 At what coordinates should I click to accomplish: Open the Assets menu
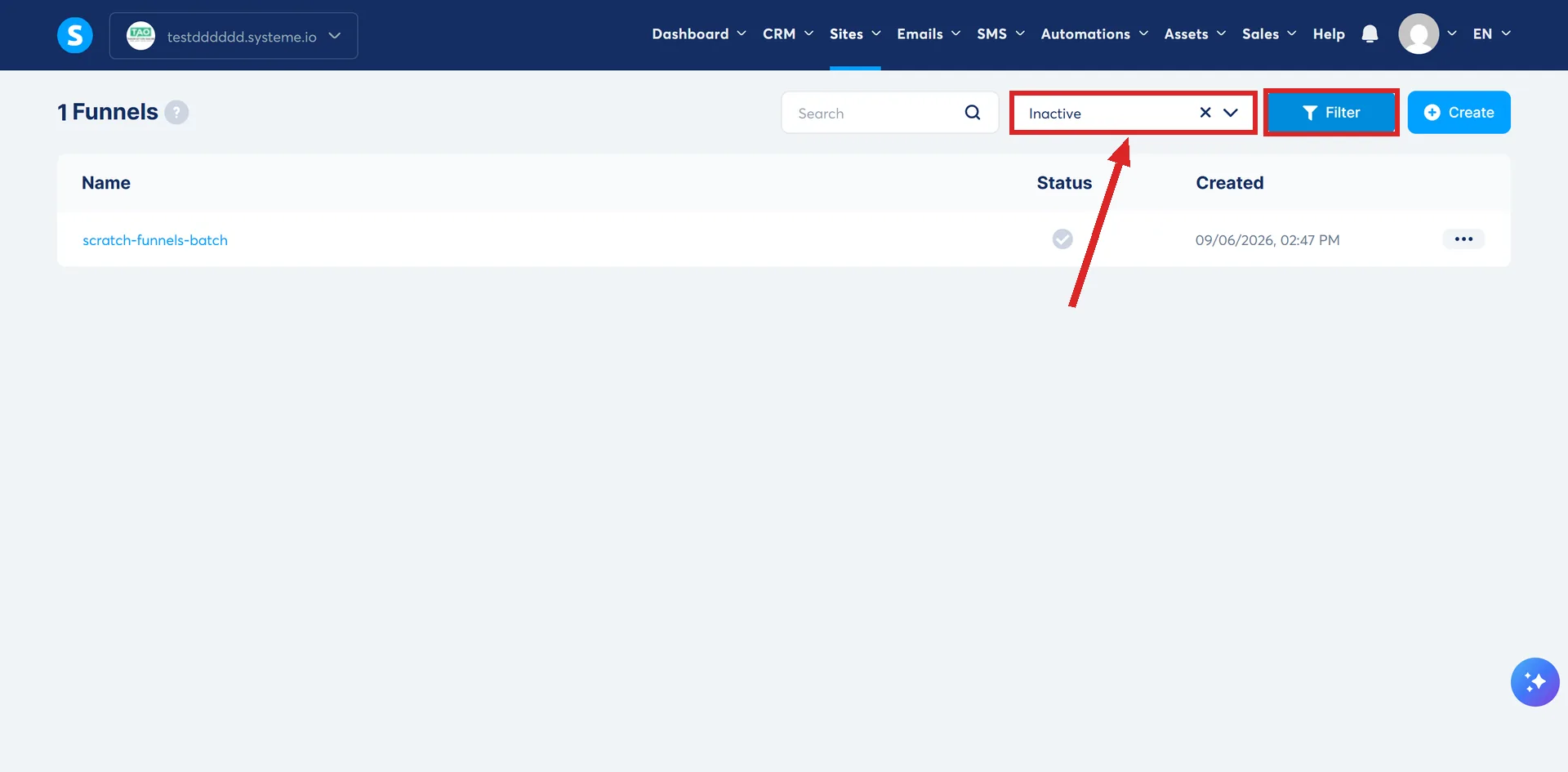[1195, 33]
